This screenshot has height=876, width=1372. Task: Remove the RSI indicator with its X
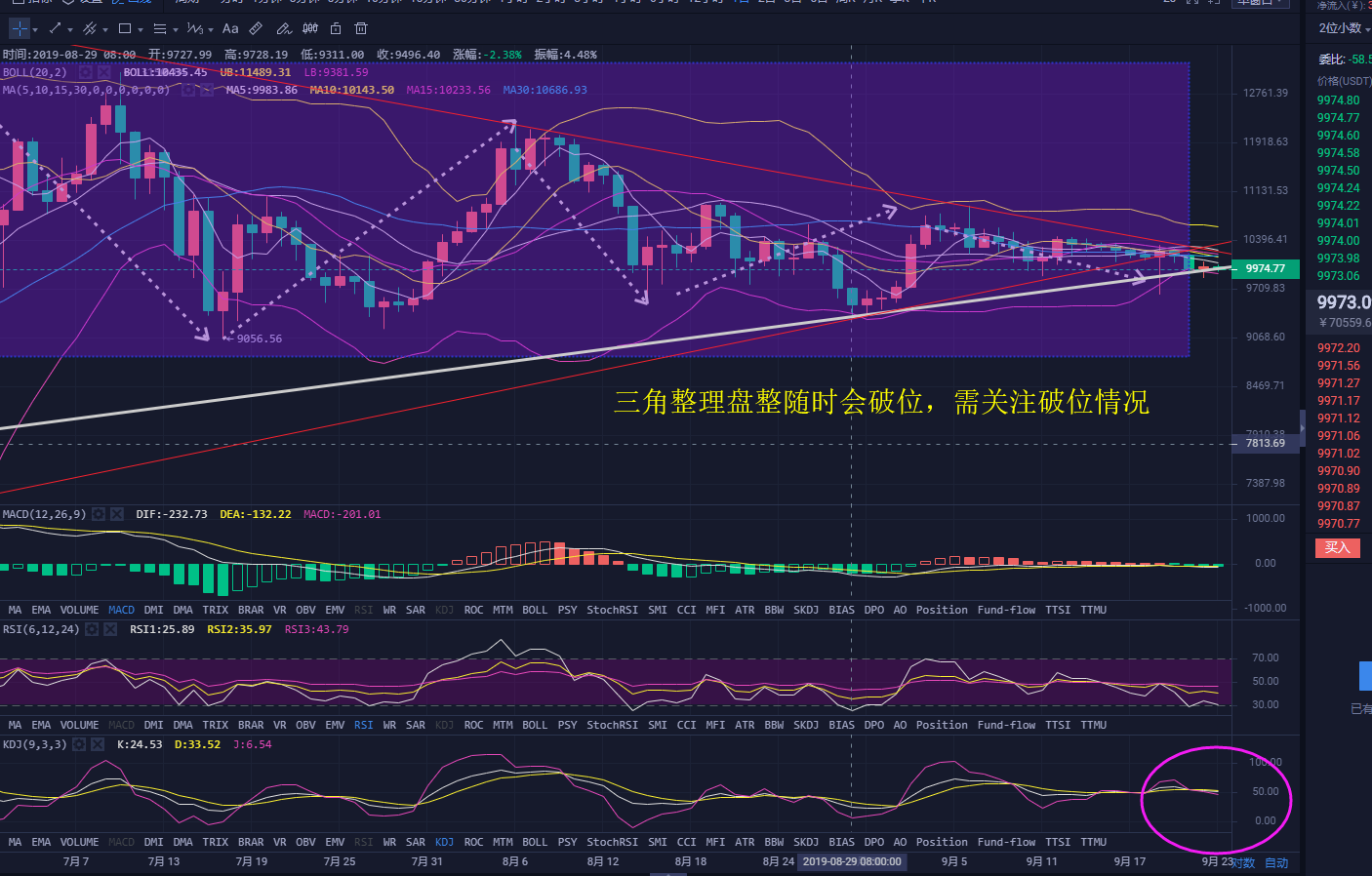click(x=110, y=629)
